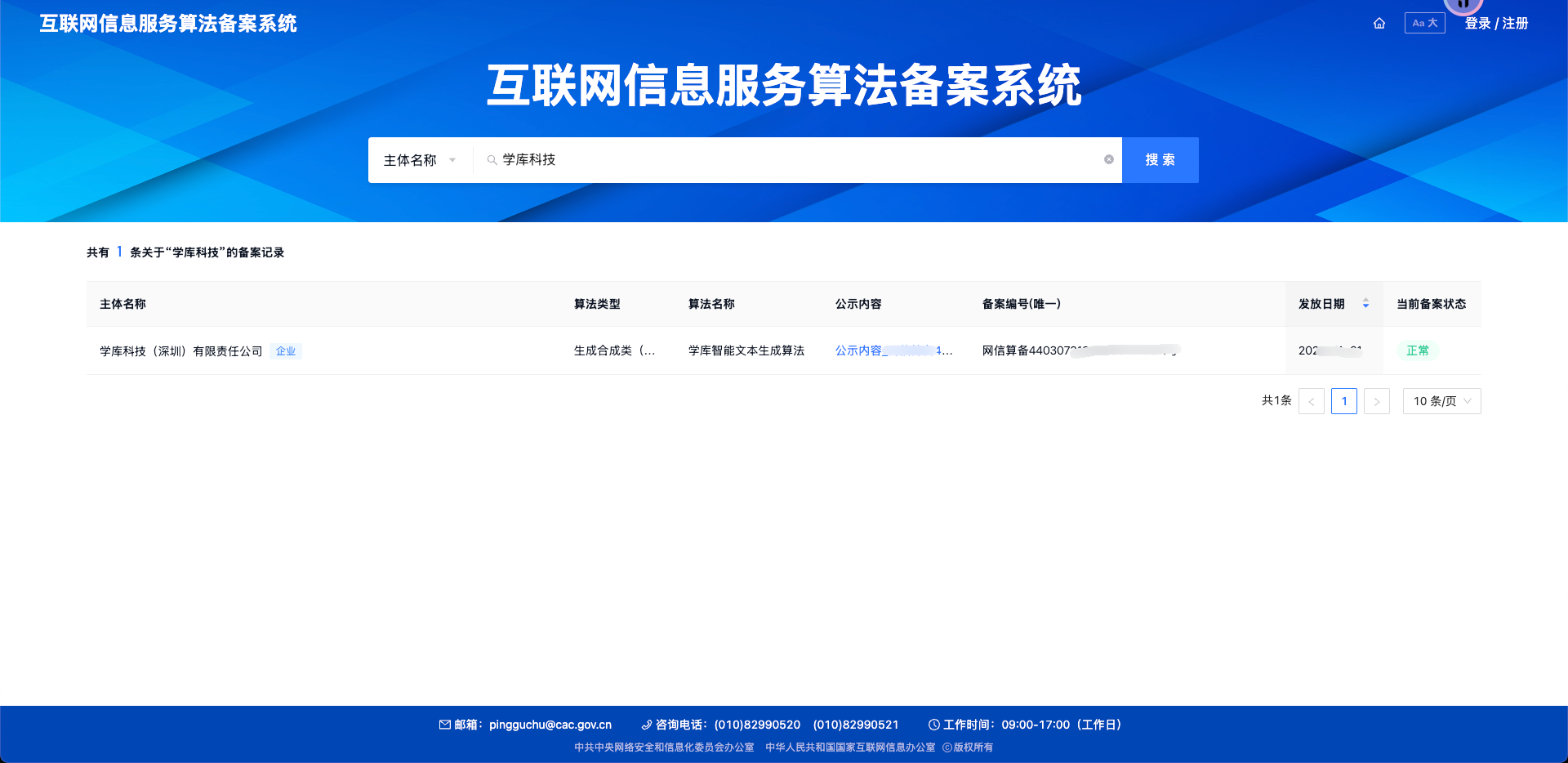This screenshot has height=763, width=1568.
Task: Expand the truncated 生成合成类 algorithm type cell
Action: point(613,350)
